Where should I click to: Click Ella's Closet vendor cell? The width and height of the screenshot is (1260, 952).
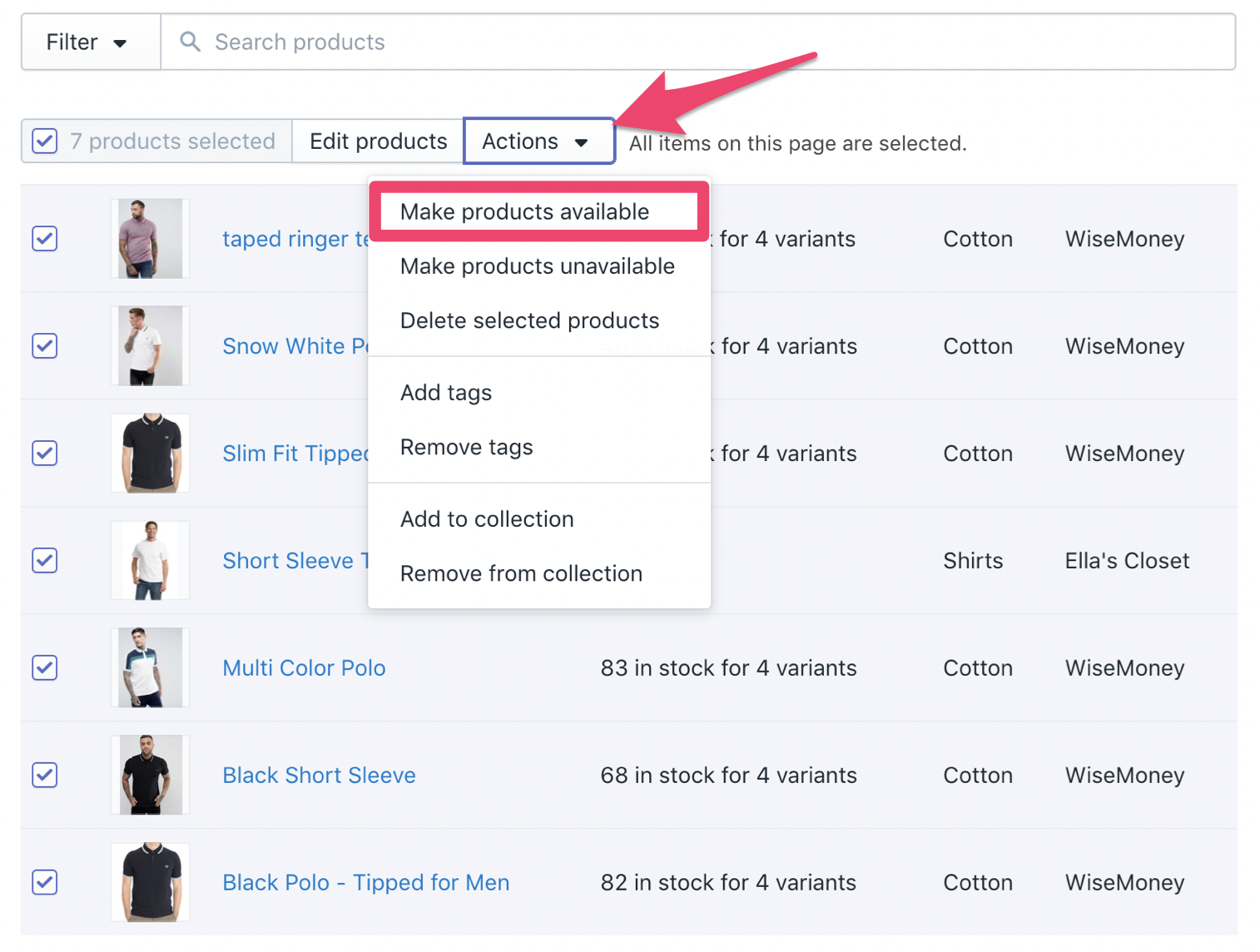pyautogui.click(x=1127, y=561)
